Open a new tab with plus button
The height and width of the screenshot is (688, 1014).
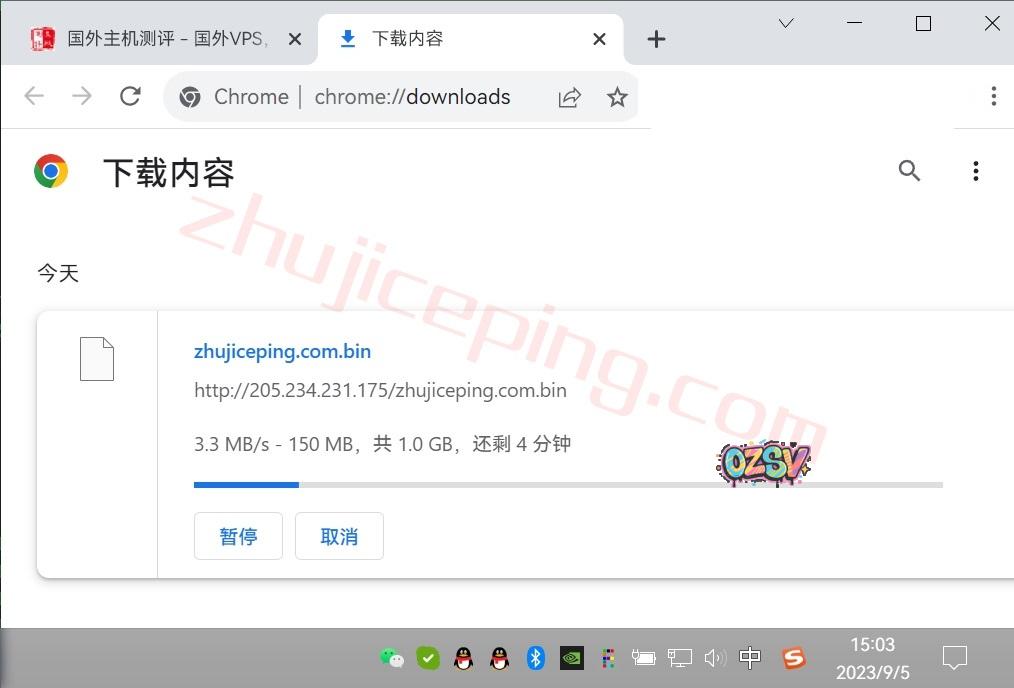(656, 39)
